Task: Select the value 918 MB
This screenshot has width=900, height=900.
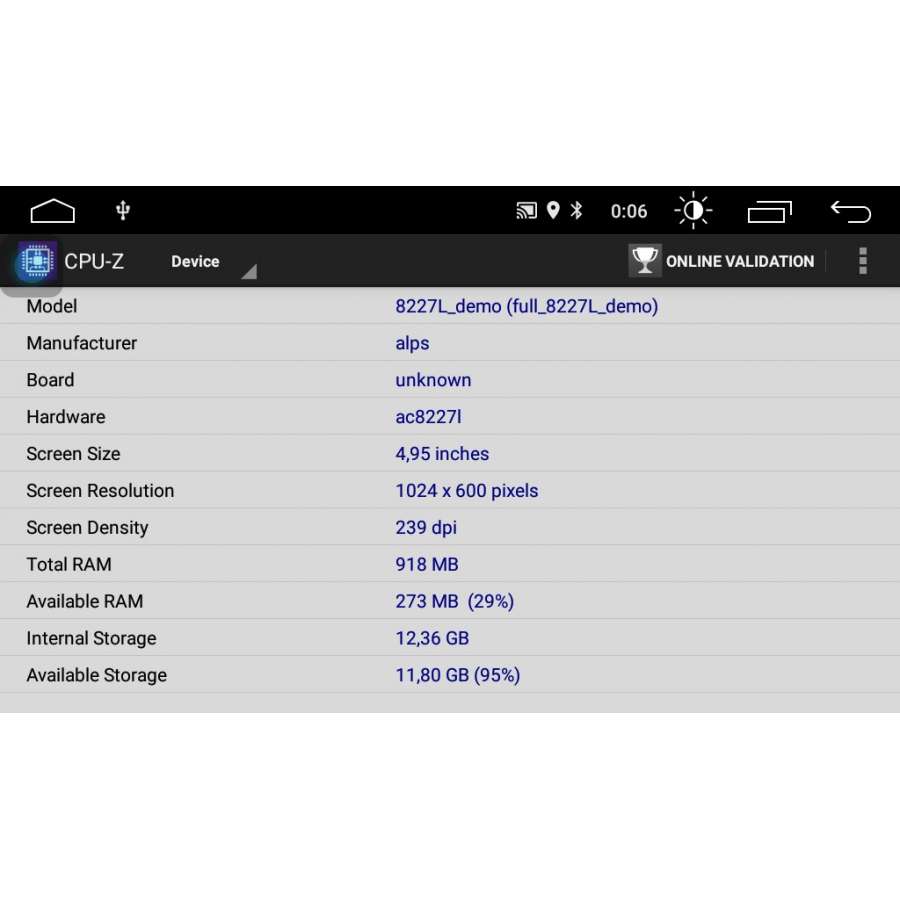Action: click(x=426, y=564)
